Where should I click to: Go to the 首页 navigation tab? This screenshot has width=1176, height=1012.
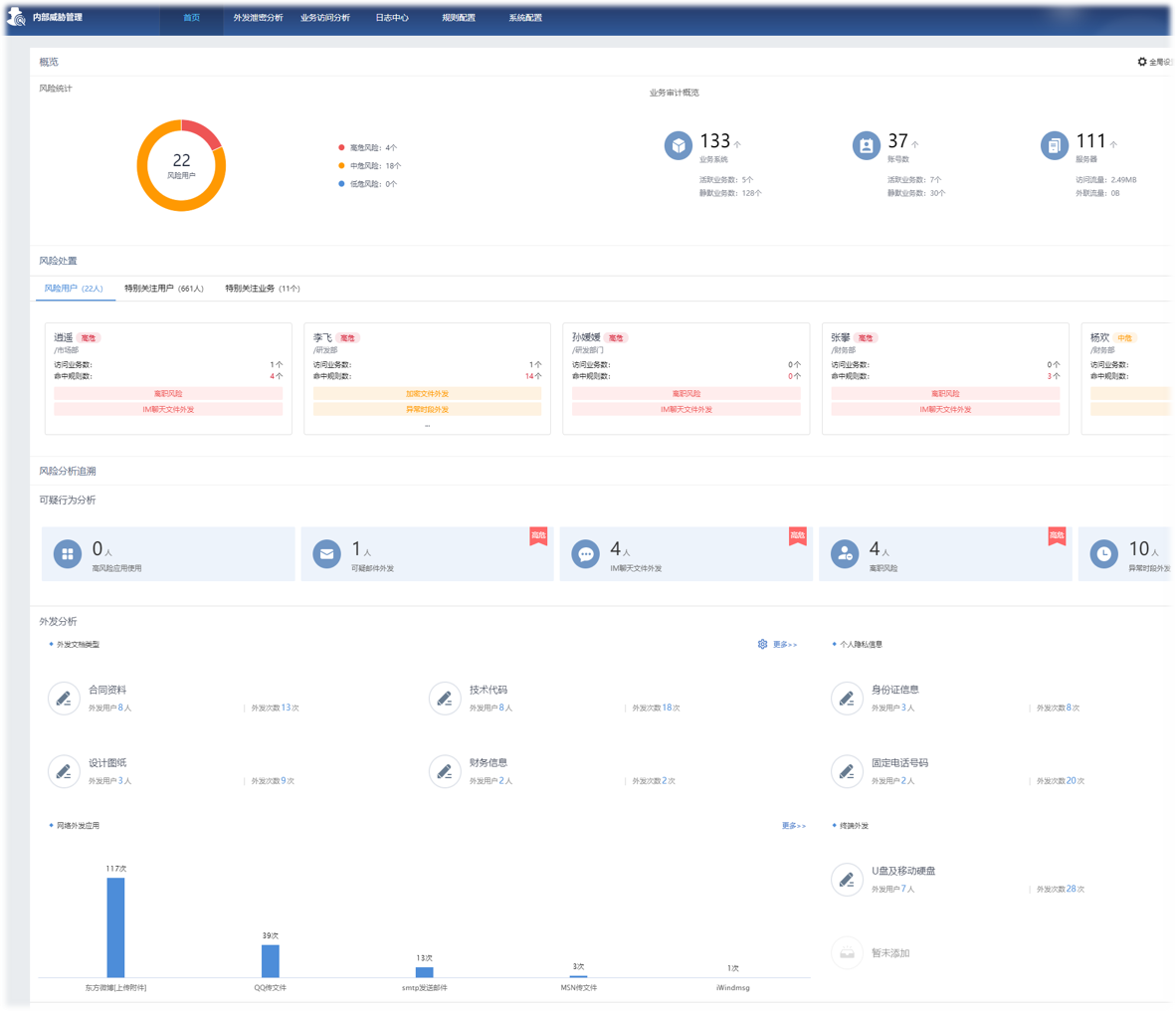(191, 17)
